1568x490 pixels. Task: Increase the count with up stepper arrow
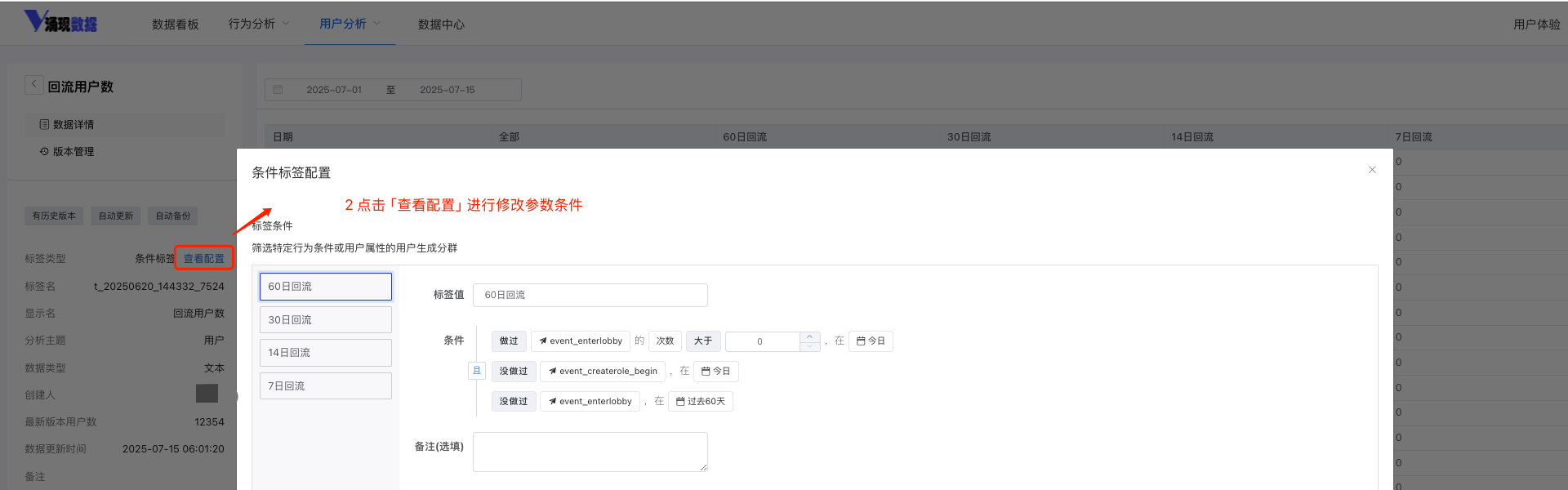809,336
